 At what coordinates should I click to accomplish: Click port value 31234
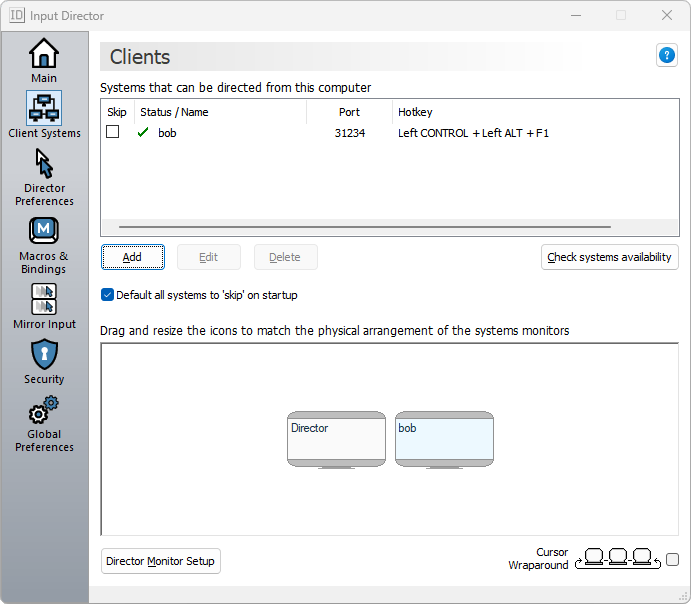[x=349, y=133]
